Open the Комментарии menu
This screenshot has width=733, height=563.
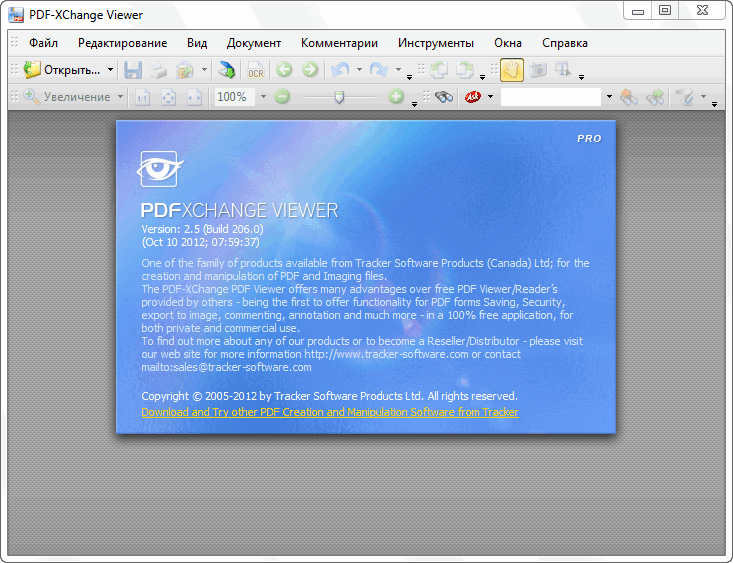click(339, 43)
